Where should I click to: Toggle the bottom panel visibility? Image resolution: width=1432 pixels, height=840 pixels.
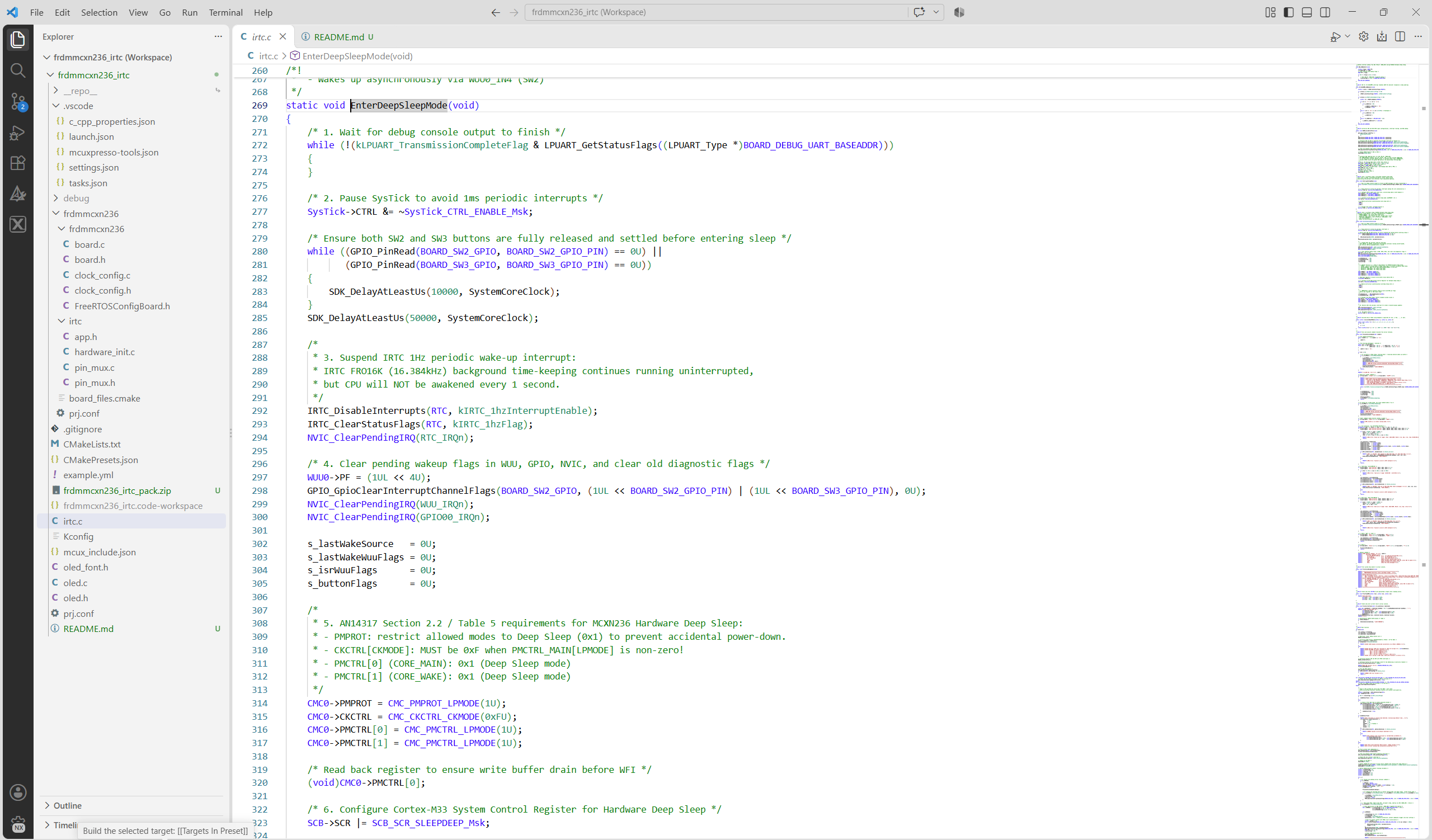1306,12
